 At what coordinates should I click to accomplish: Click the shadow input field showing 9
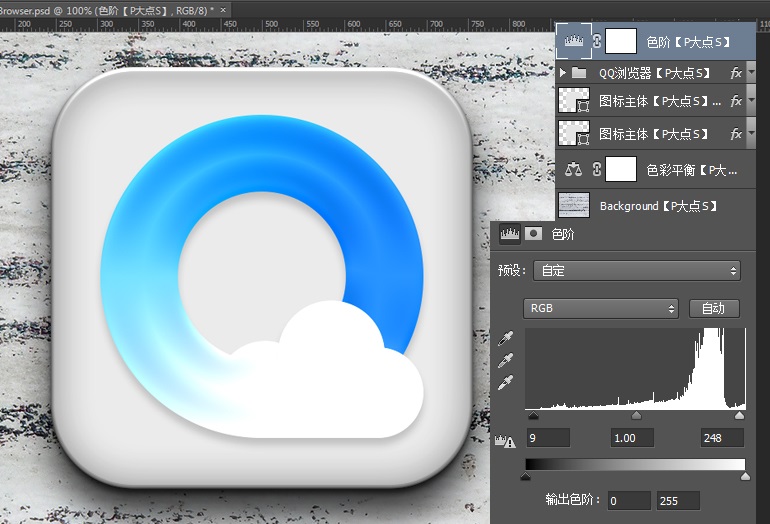(548, 438)
